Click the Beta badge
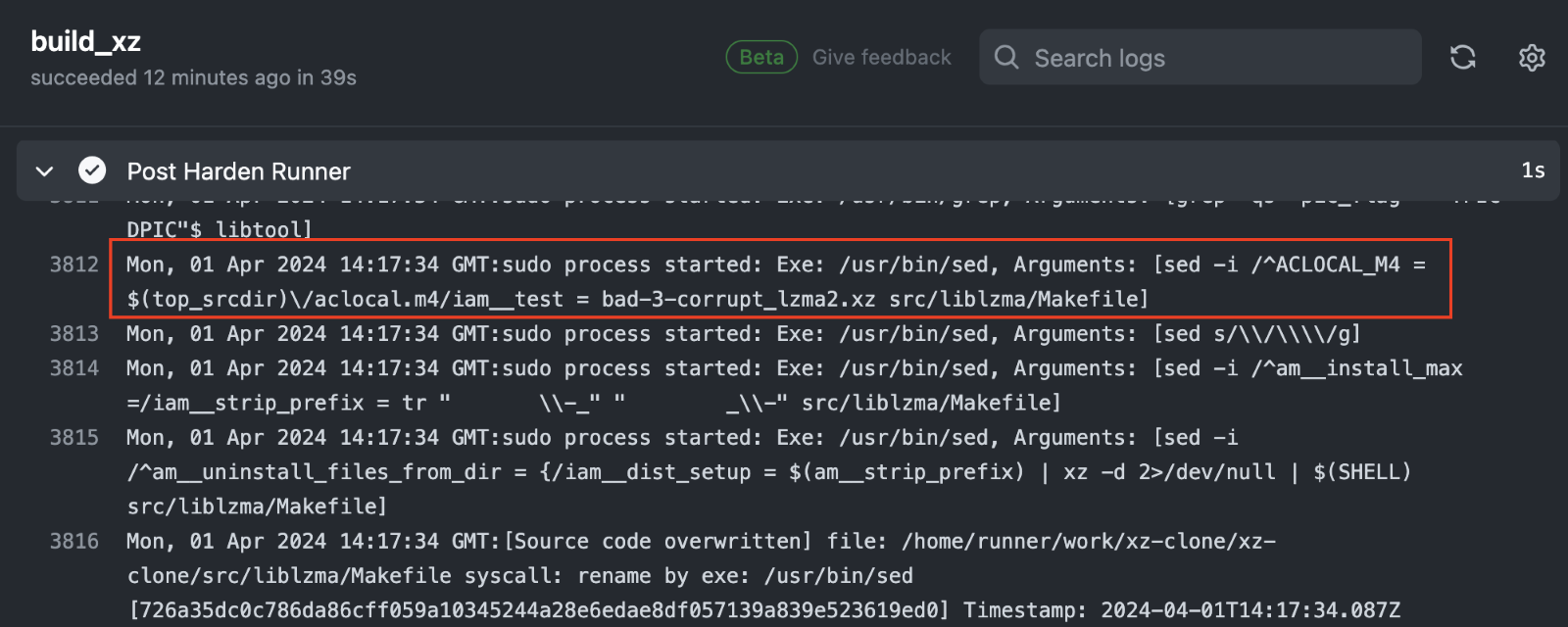 click(760, 57)
